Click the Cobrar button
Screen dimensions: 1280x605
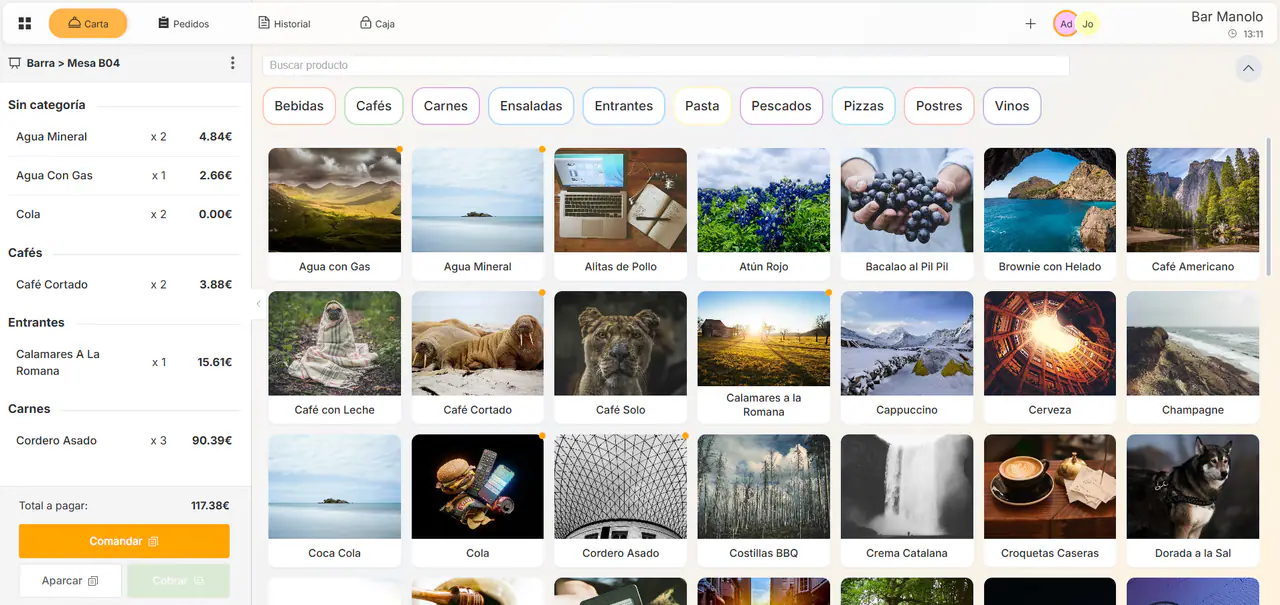(x=178, y=581)
